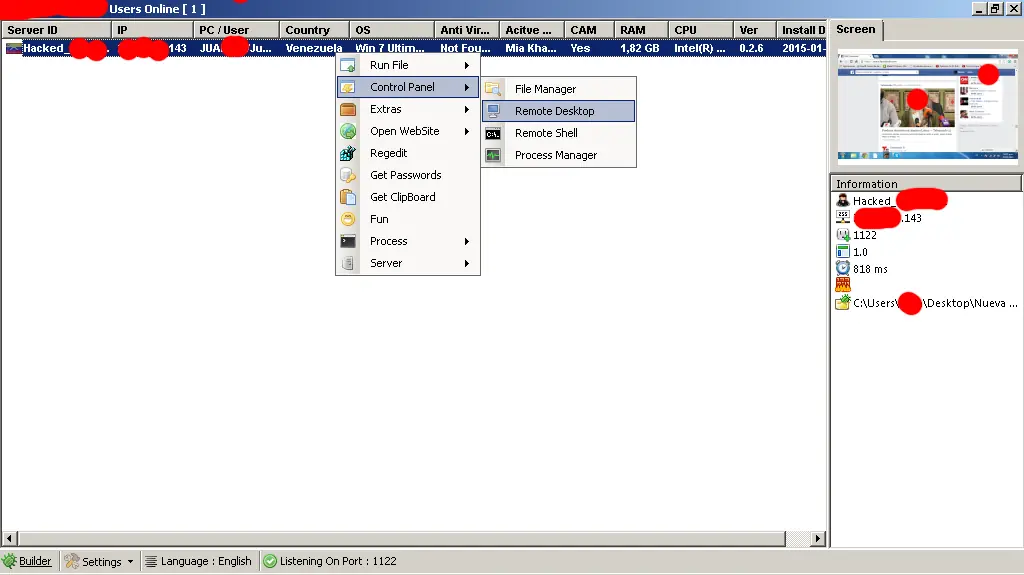Viewport: 1024px width, 575px height.
Task: Click the Control Panel menu icon
Action: coord(348,87)
